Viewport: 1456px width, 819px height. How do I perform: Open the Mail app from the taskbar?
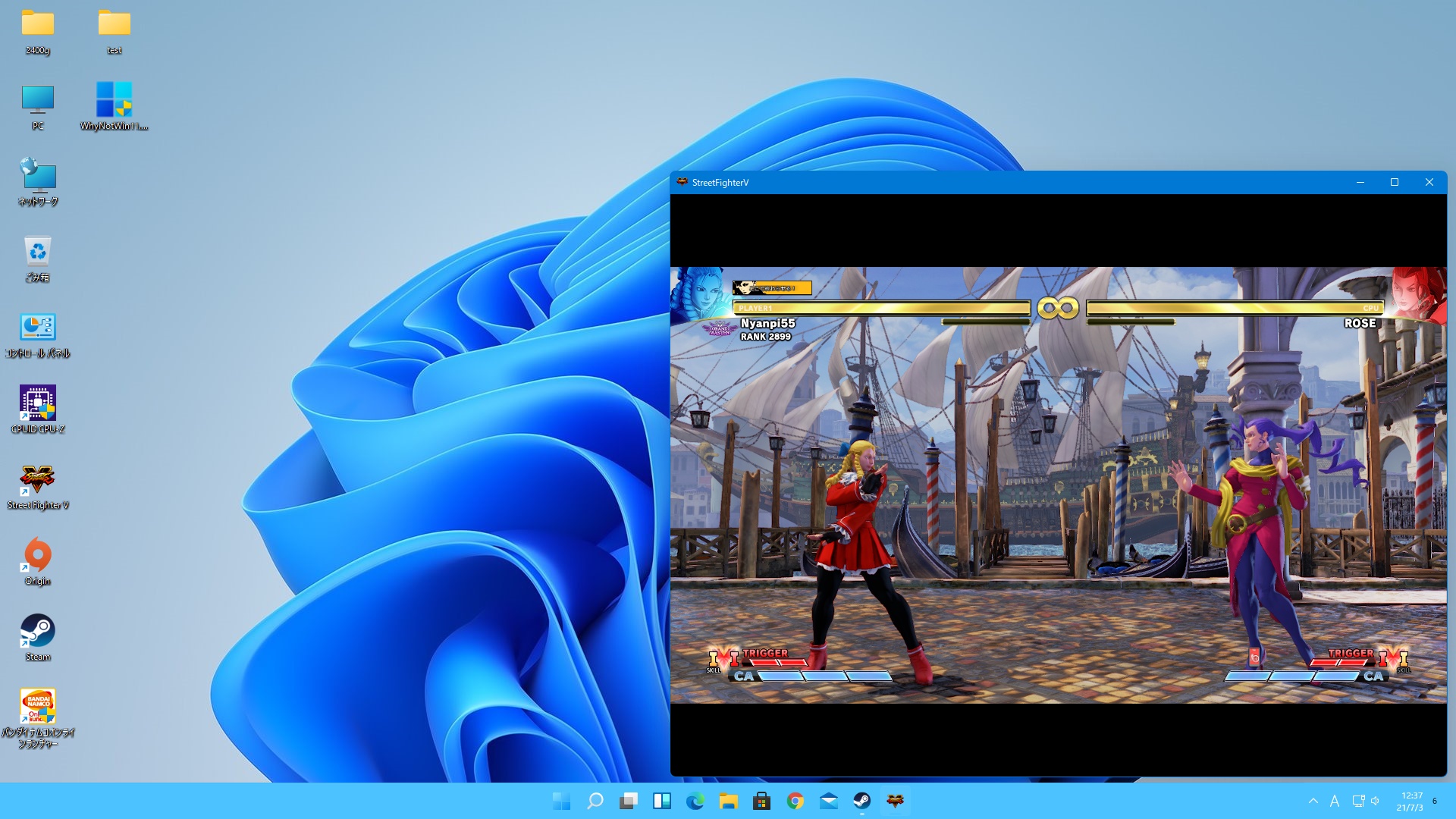tap(829, 802)
